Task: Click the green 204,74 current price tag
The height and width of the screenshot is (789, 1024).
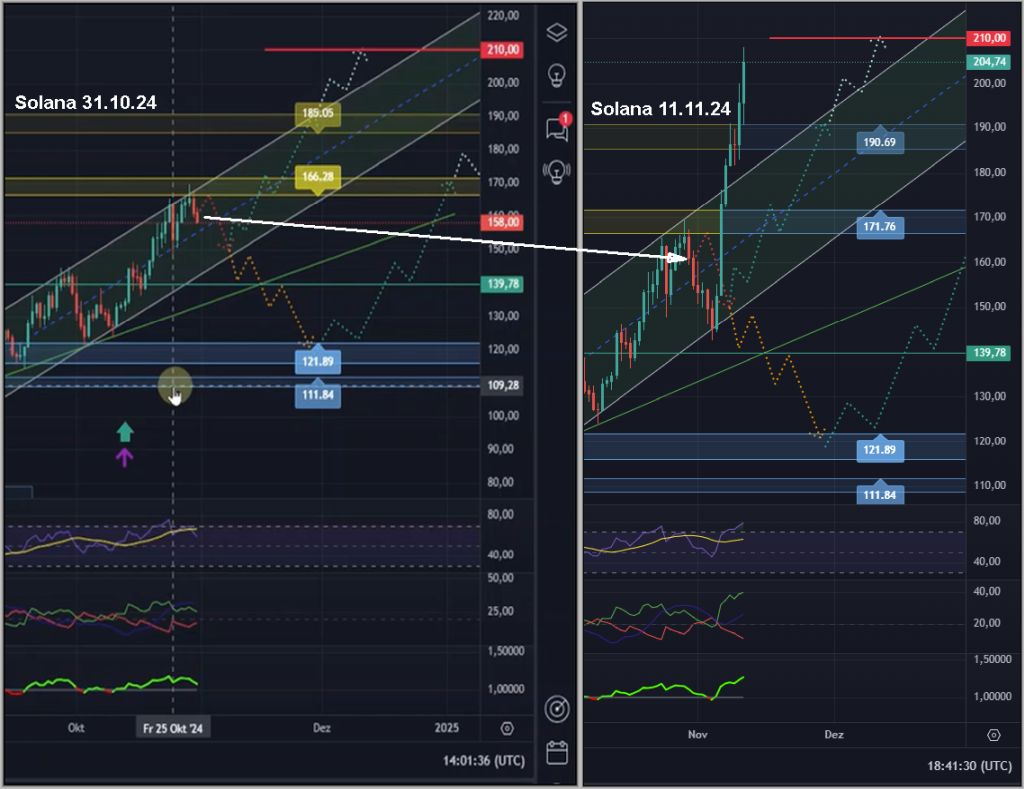Action: [988, 62]
